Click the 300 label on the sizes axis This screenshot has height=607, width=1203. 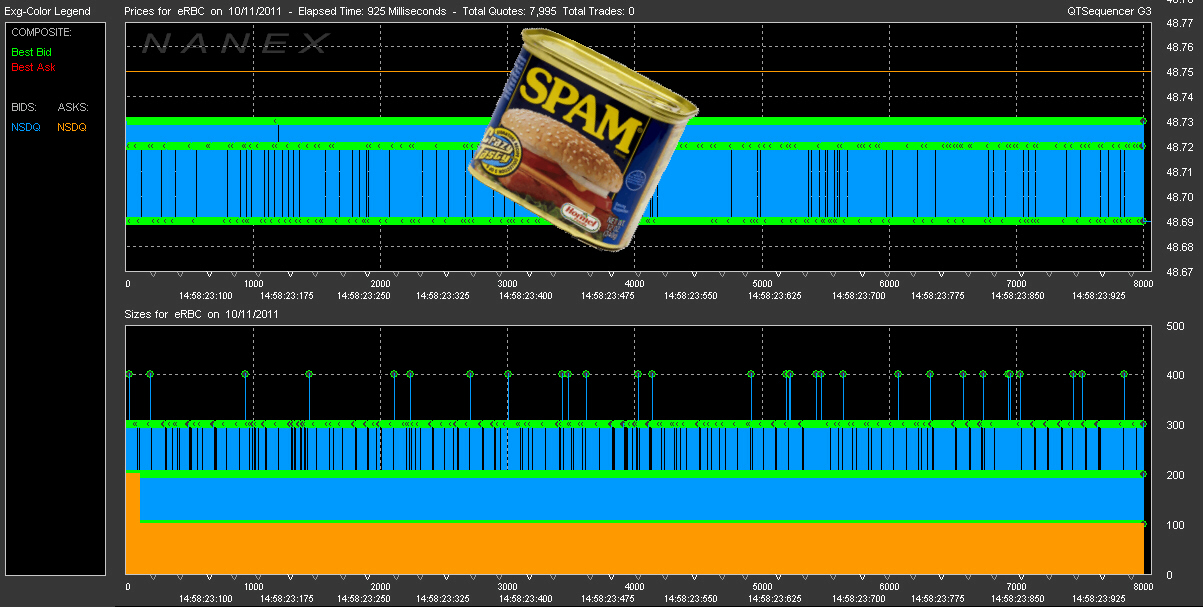[x=1175, y=426]
